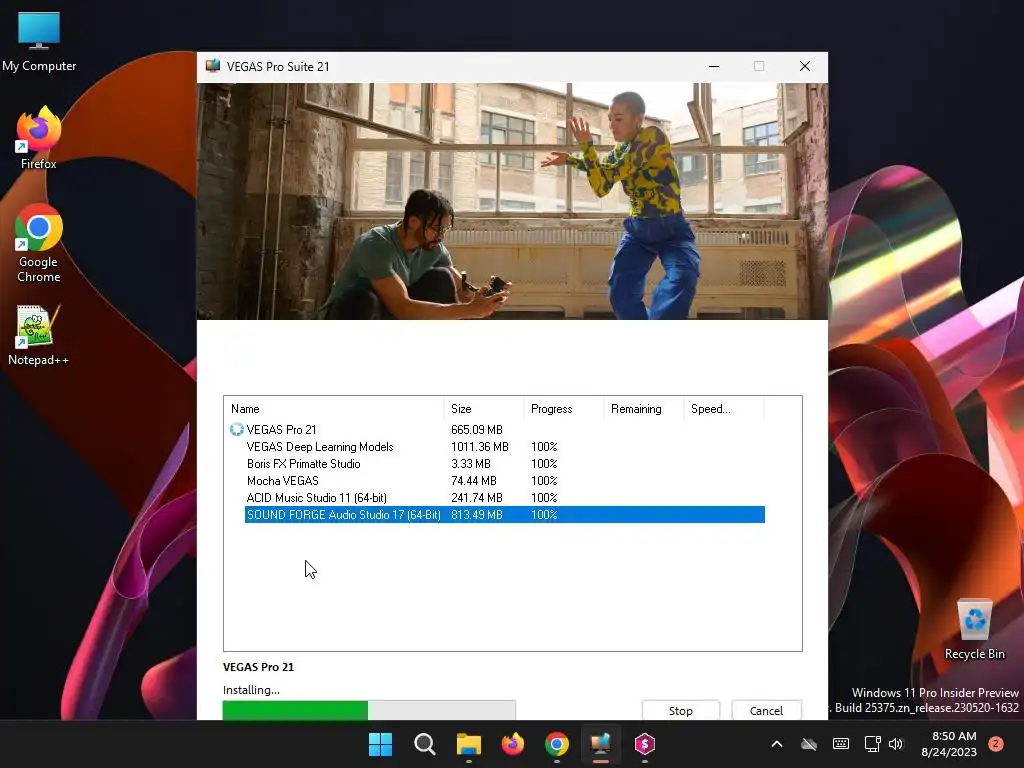
Task: Open File Explorer from the taskbar
Action: (468, 744)
